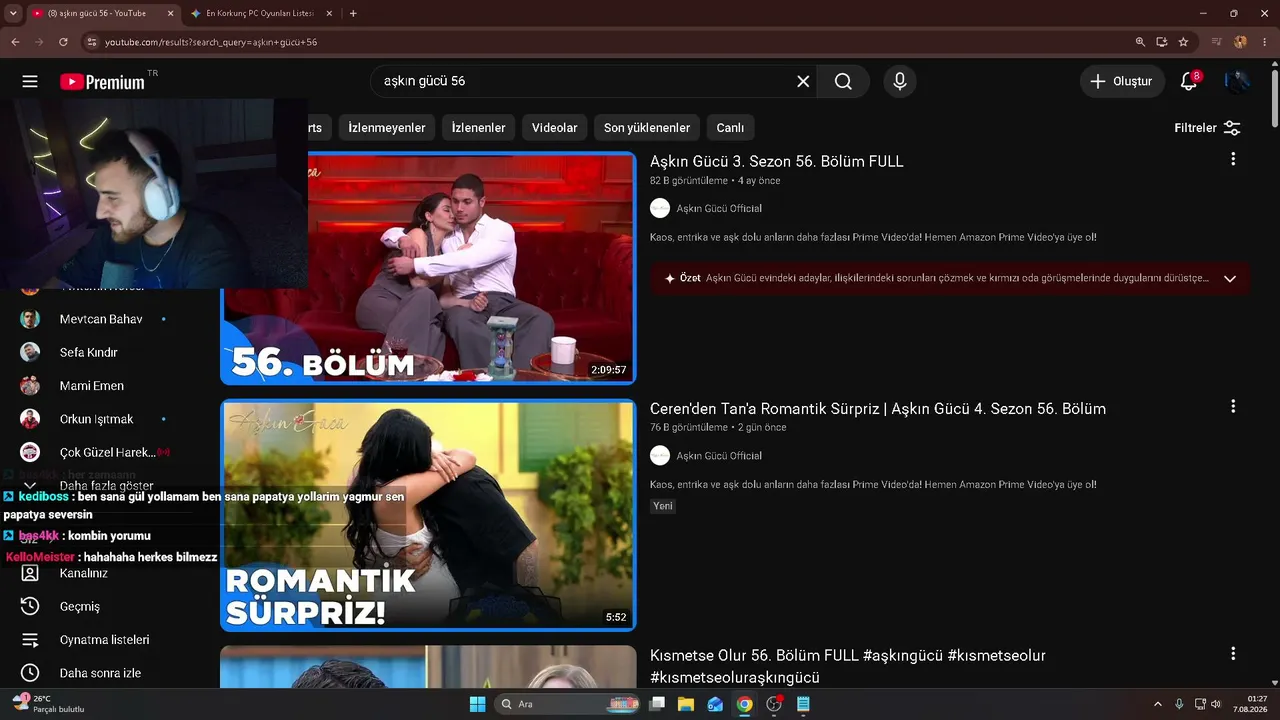
Task: Click the address bar URL
Action: click(x=211, y=42)
